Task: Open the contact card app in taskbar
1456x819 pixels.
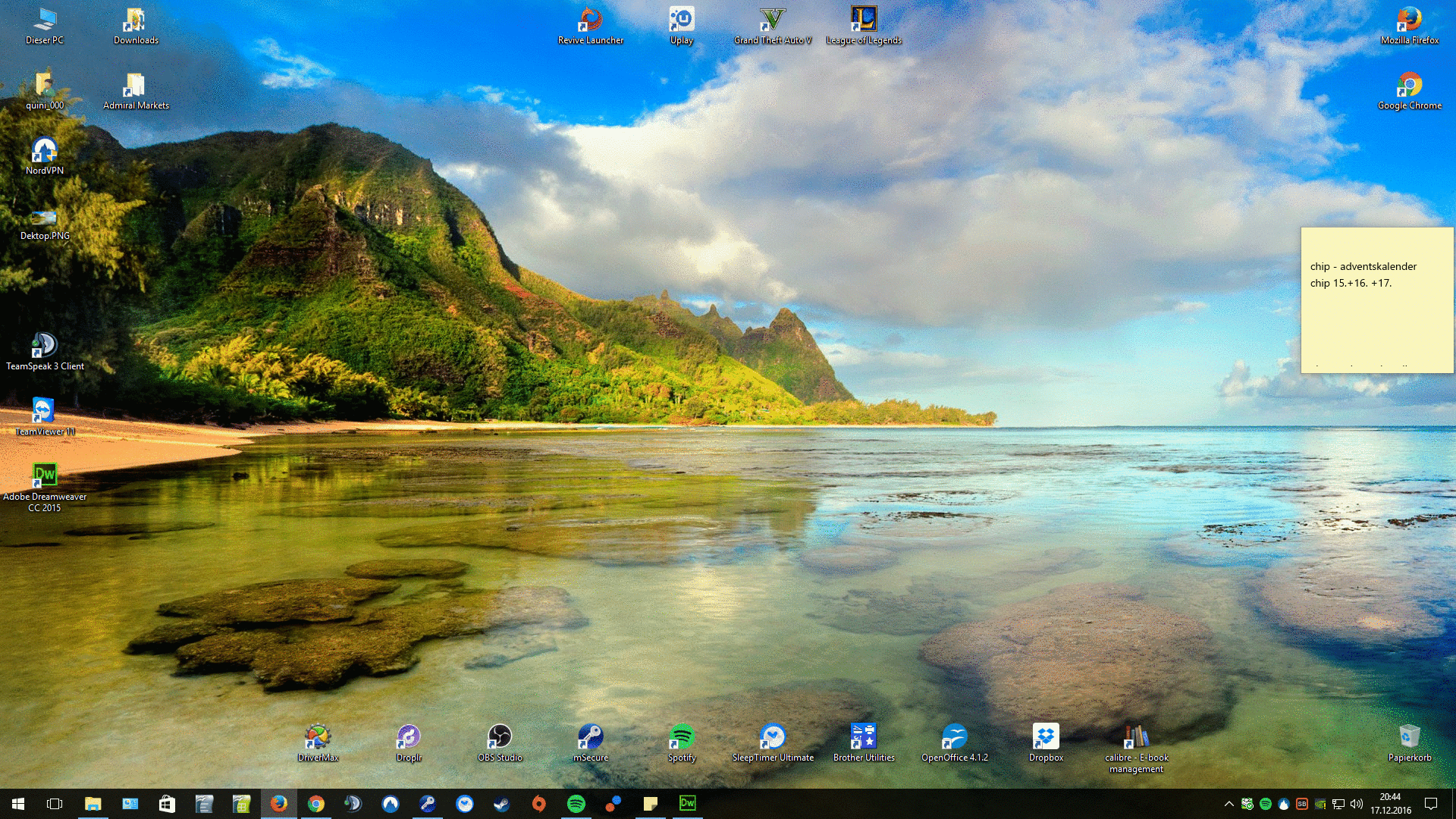Action: point(130,804)
